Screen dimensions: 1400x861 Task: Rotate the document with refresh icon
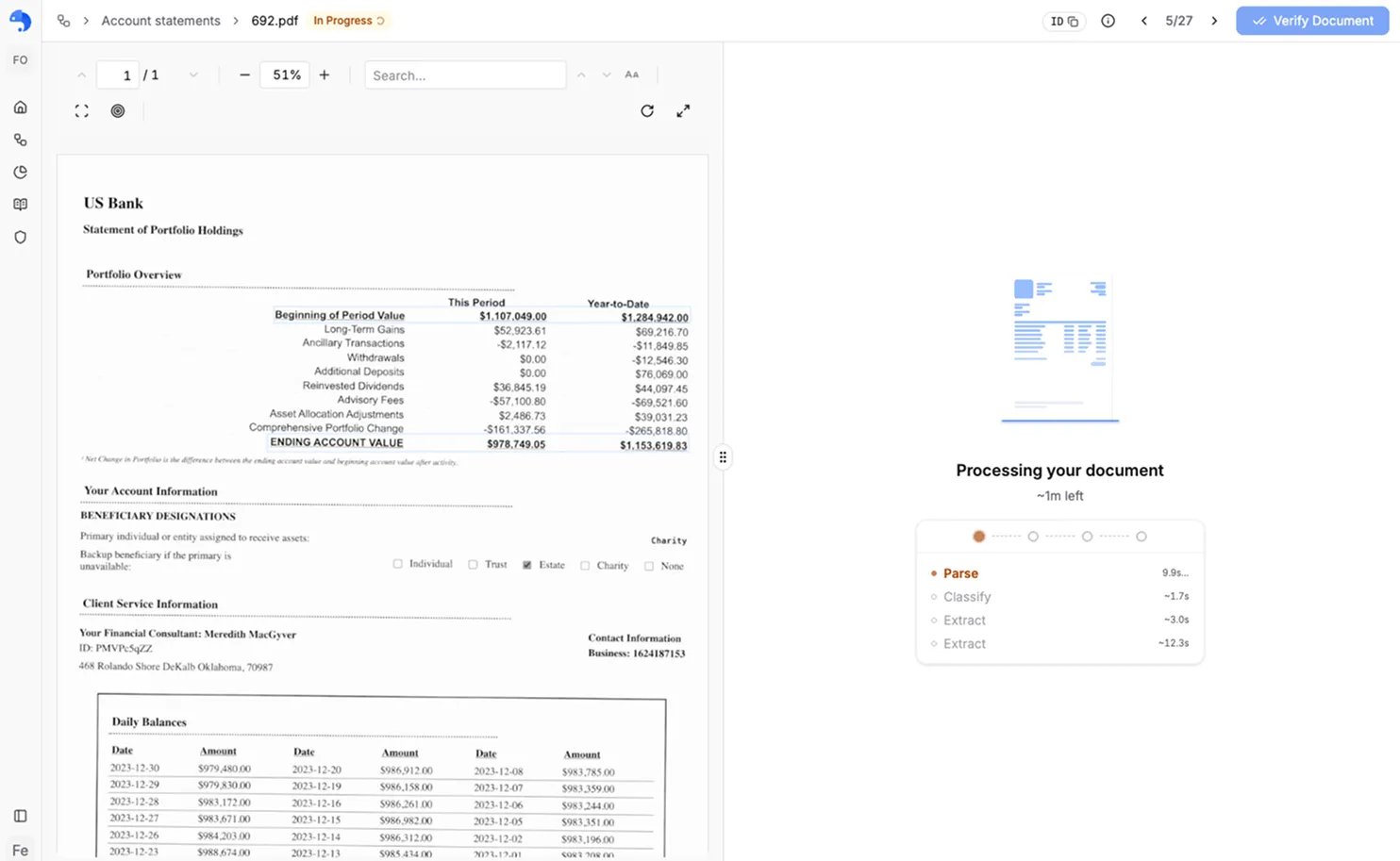coord(647,110)
